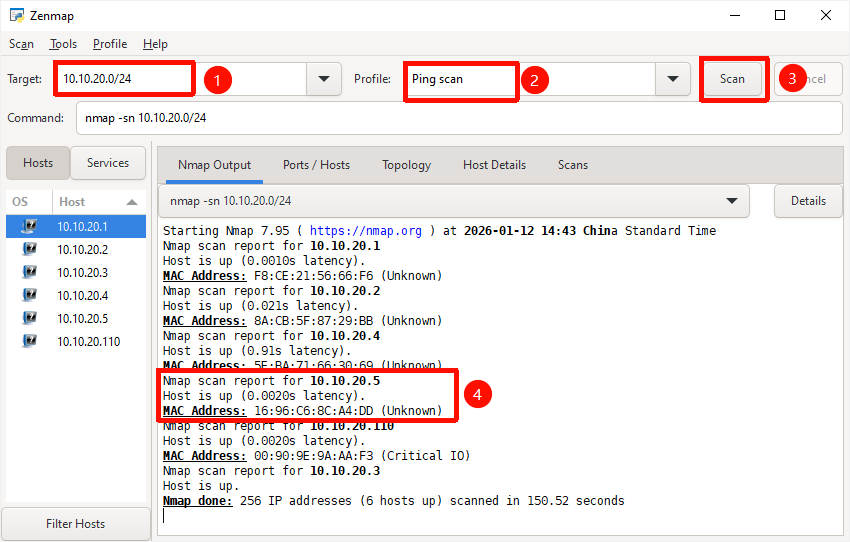The image size is (850, 542).
Task: Sort hosts by the Host column header
Action: click(x=98, y=202)
